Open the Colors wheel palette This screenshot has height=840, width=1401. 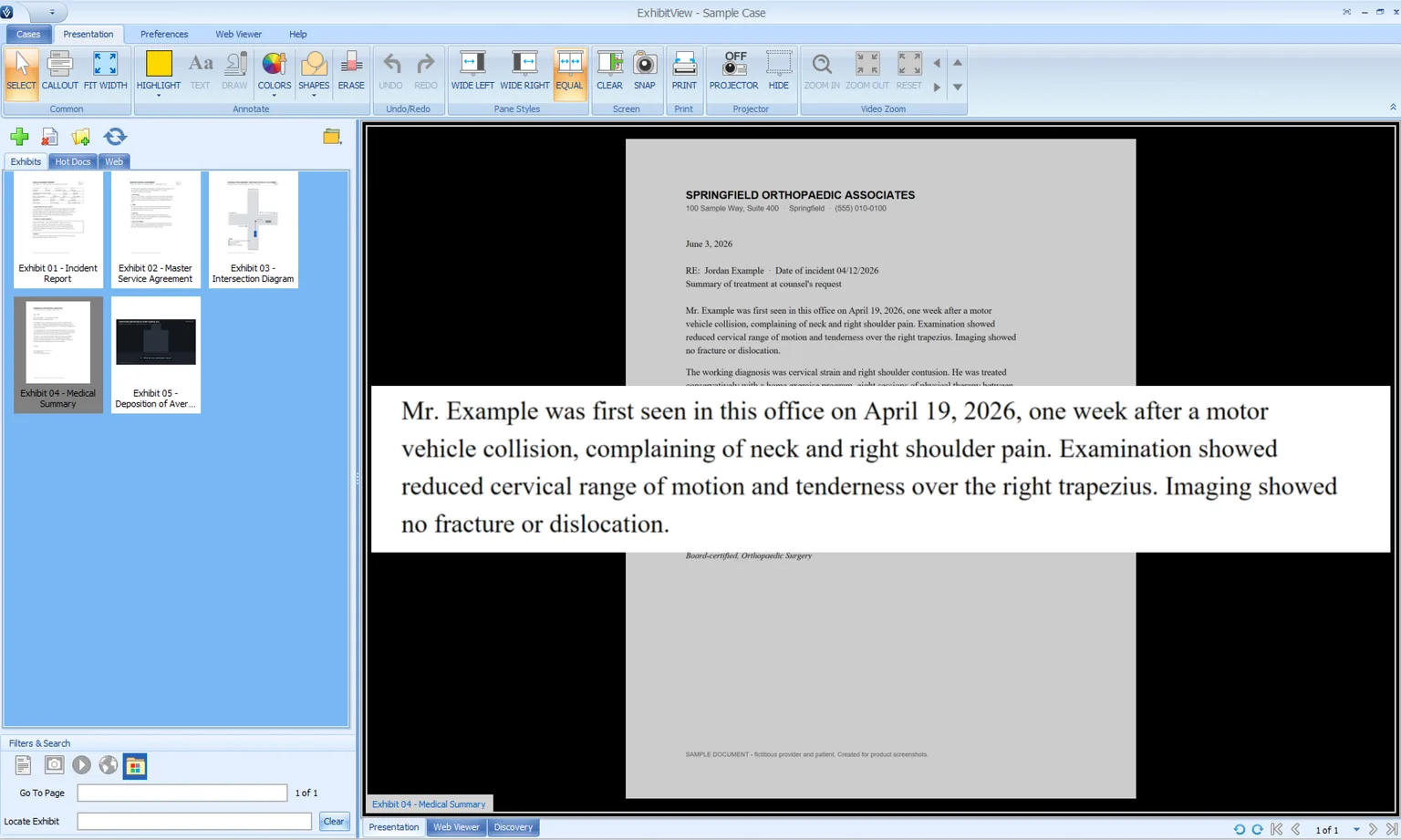[x=274, y=68]
